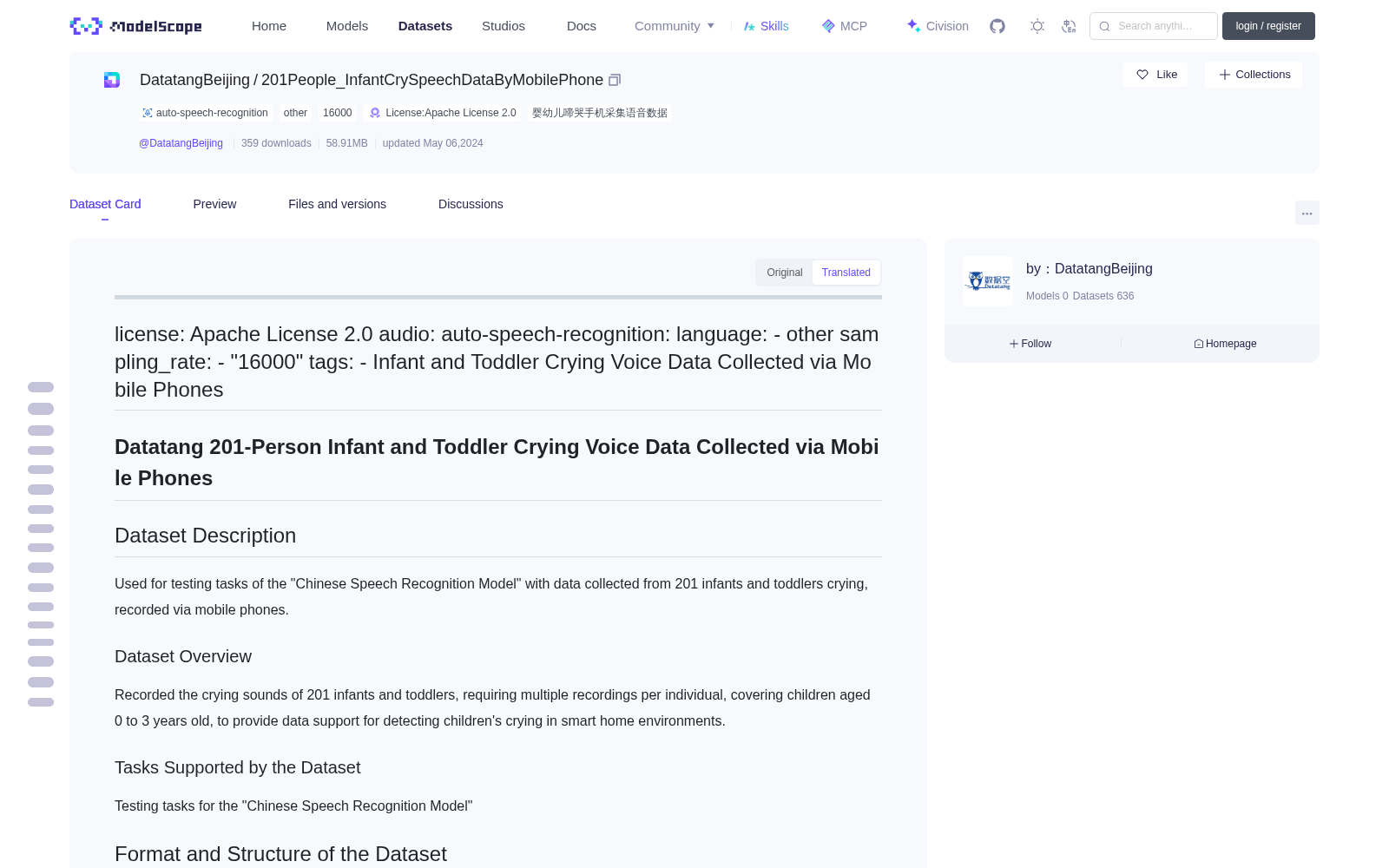
Task: Click the Skills nav link
Action: tap(767, 26)
